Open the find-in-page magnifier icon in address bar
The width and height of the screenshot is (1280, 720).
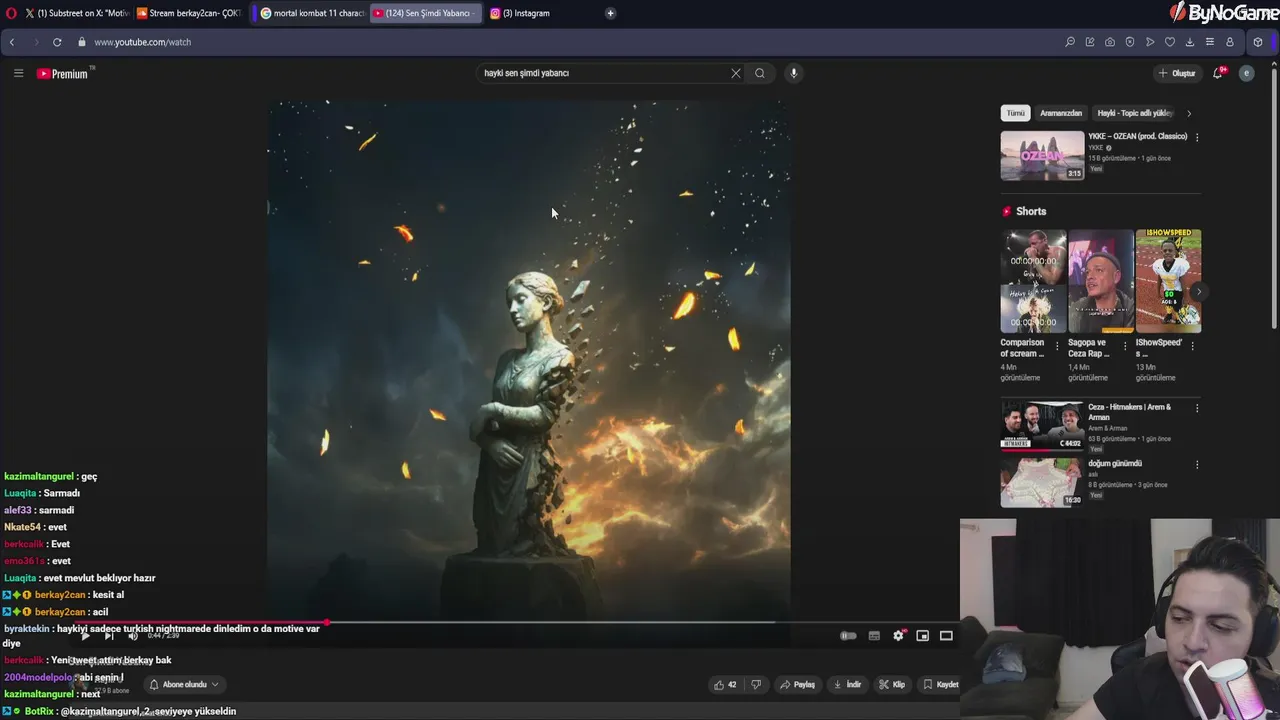(x=1070, y=42)
